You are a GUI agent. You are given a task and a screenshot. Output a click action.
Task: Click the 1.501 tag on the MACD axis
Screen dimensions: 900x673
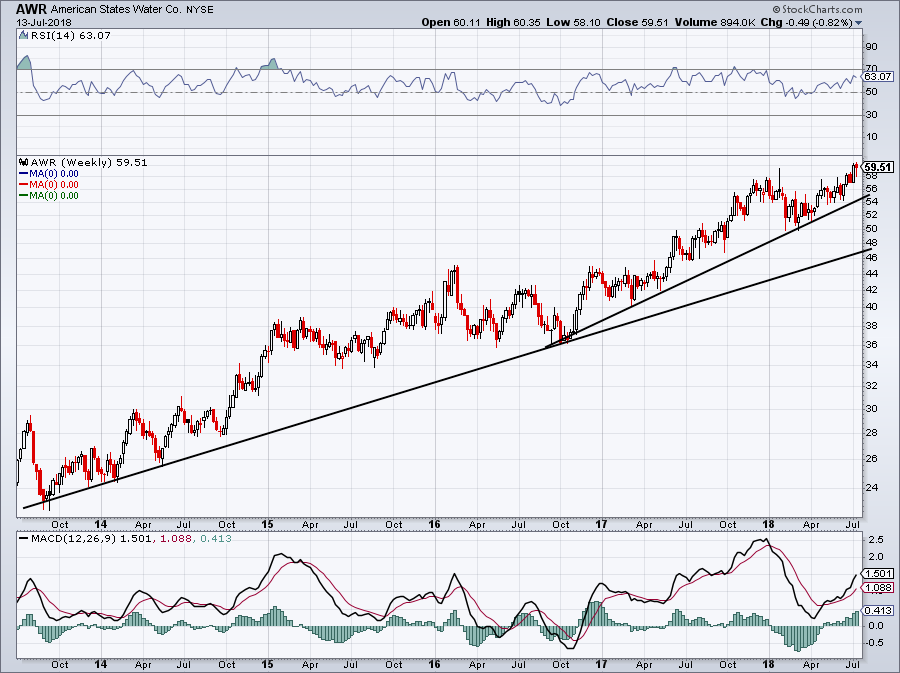pyautogui.click(x=878, y=574)
